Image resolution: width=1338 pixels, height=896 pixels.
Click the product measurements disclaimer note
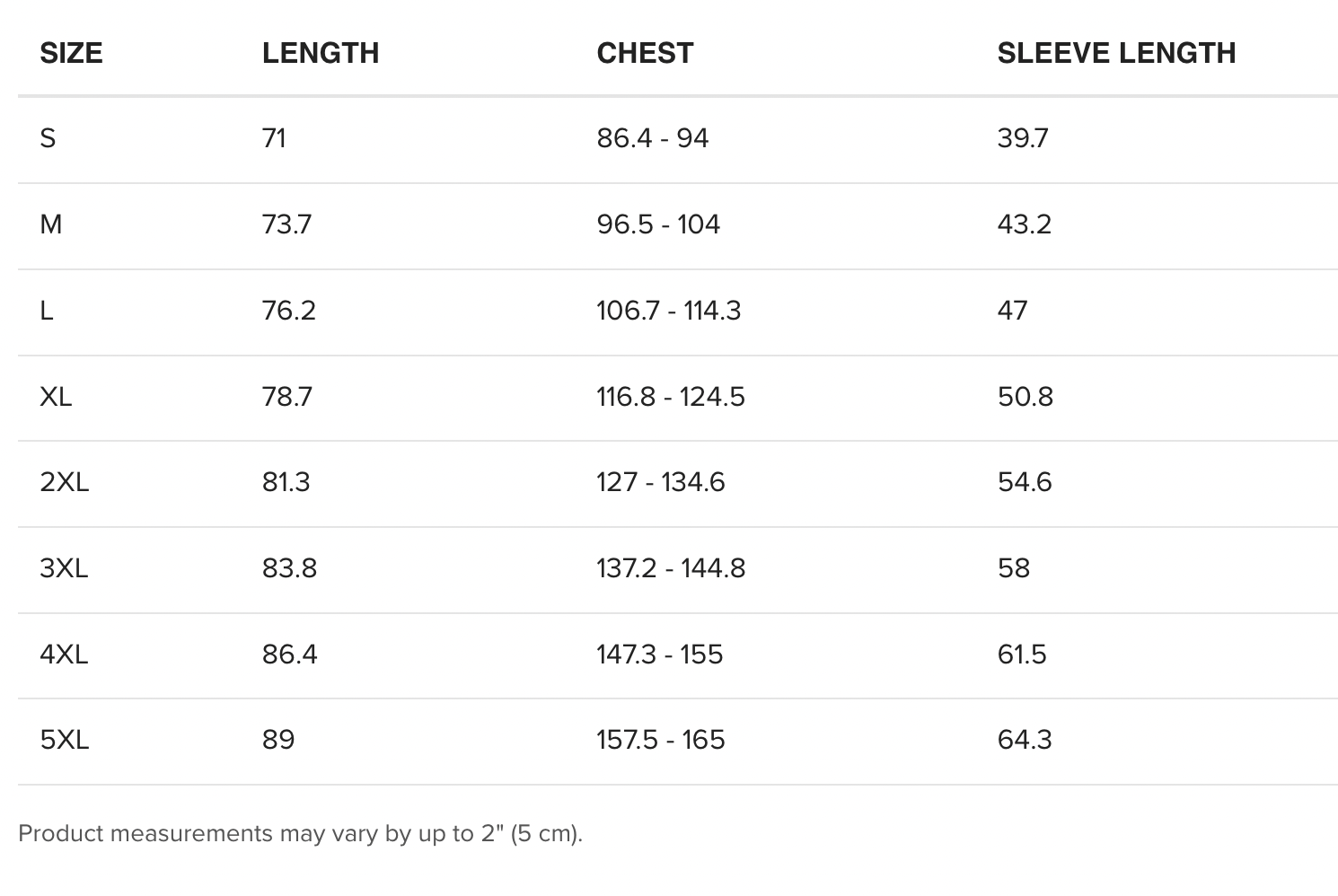(300, 833)
